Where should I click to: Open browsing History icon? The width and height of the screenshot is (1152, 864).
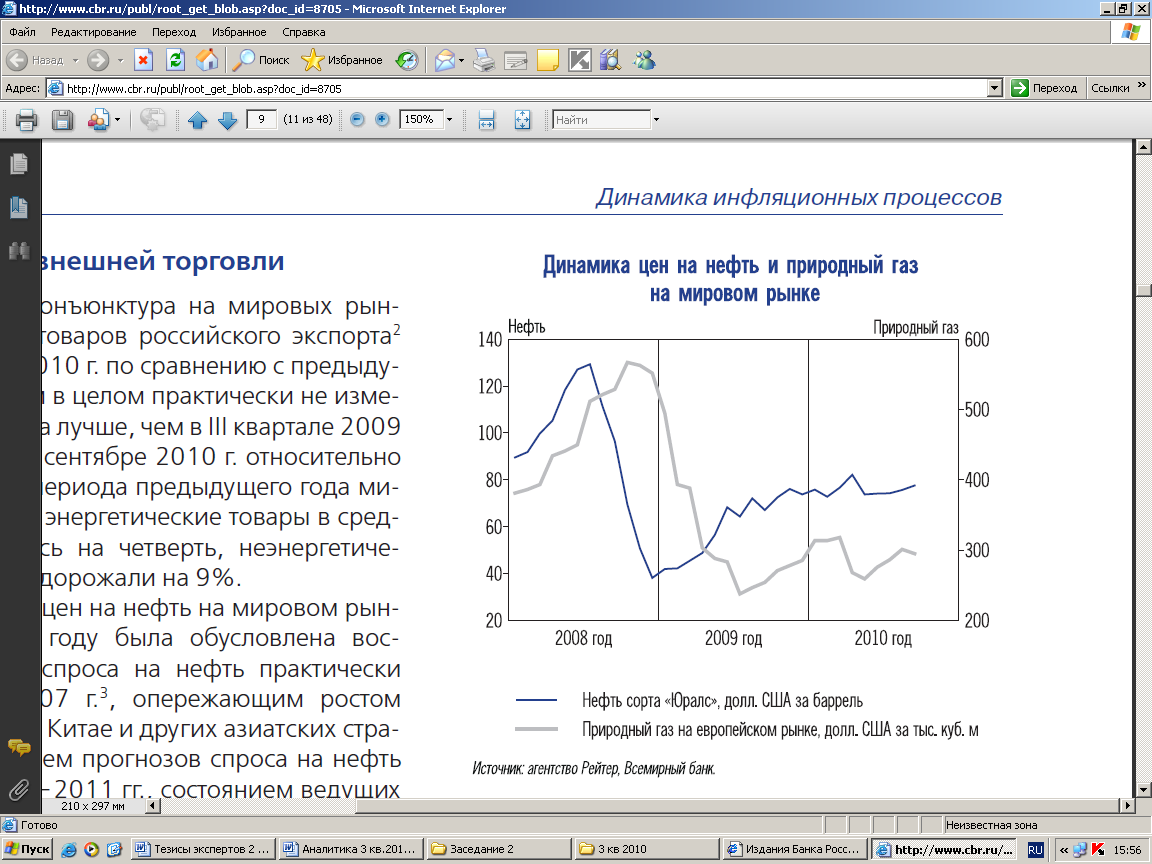coord(406,60)
